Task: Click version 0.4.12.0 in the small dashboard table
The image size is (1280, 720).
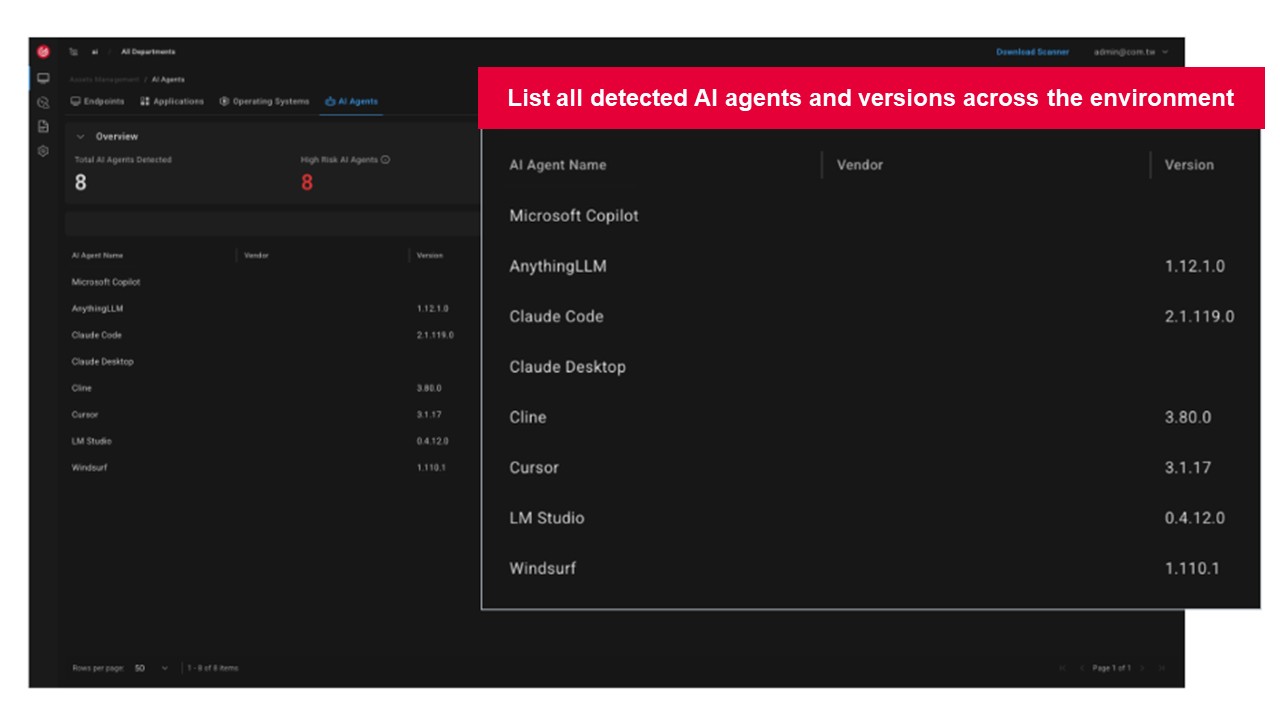Action: [433, 441]
